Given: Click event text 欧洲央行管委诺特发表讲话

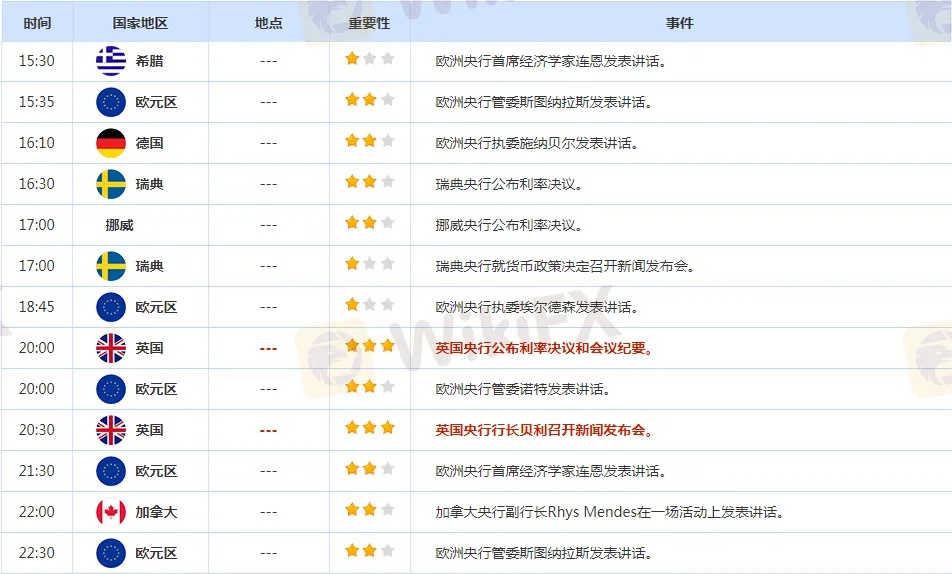Looking at the screenshot, I should coord(523,389).
